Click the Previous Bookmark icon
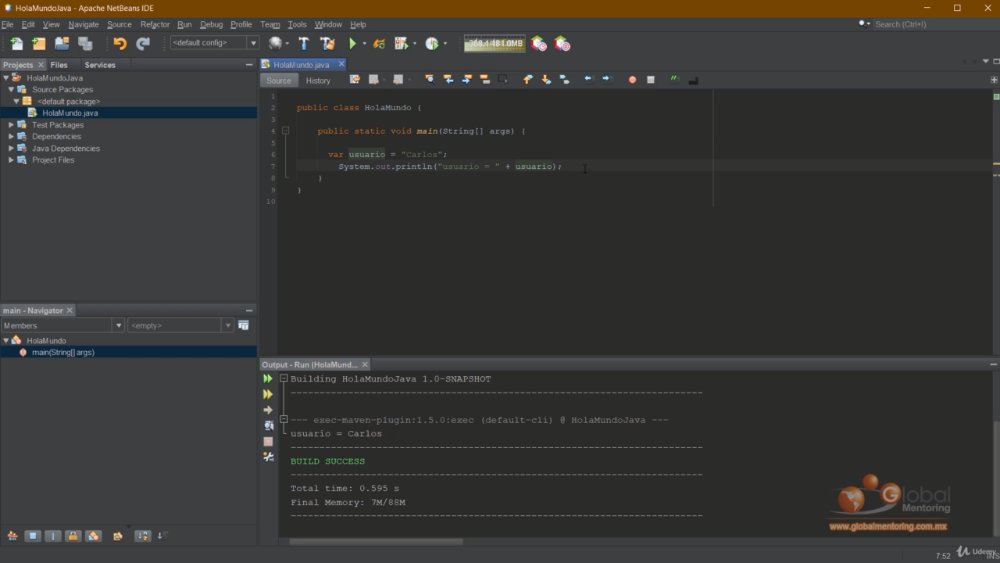 527,80
